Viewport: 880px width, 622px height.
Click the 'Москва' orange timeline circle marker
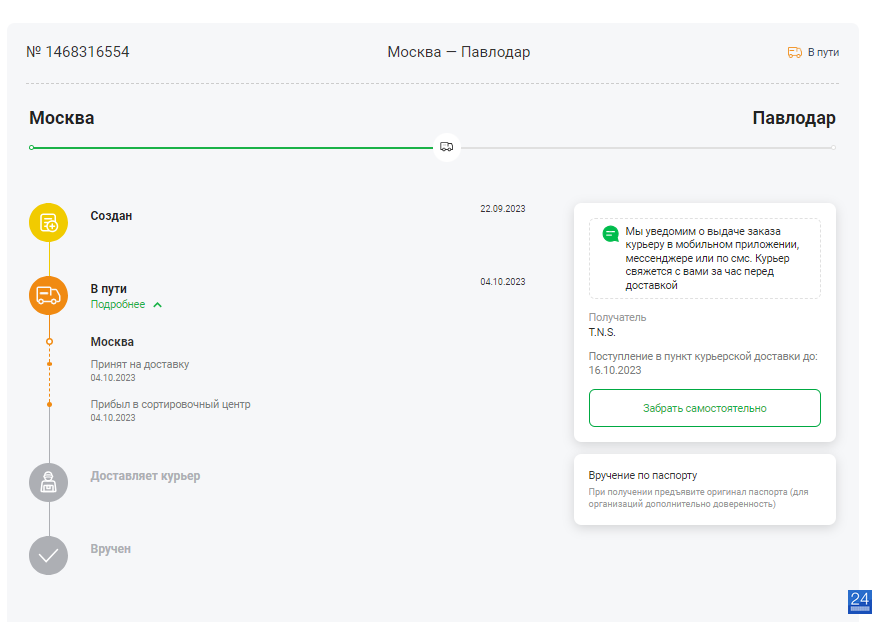[x=49, y=341]
